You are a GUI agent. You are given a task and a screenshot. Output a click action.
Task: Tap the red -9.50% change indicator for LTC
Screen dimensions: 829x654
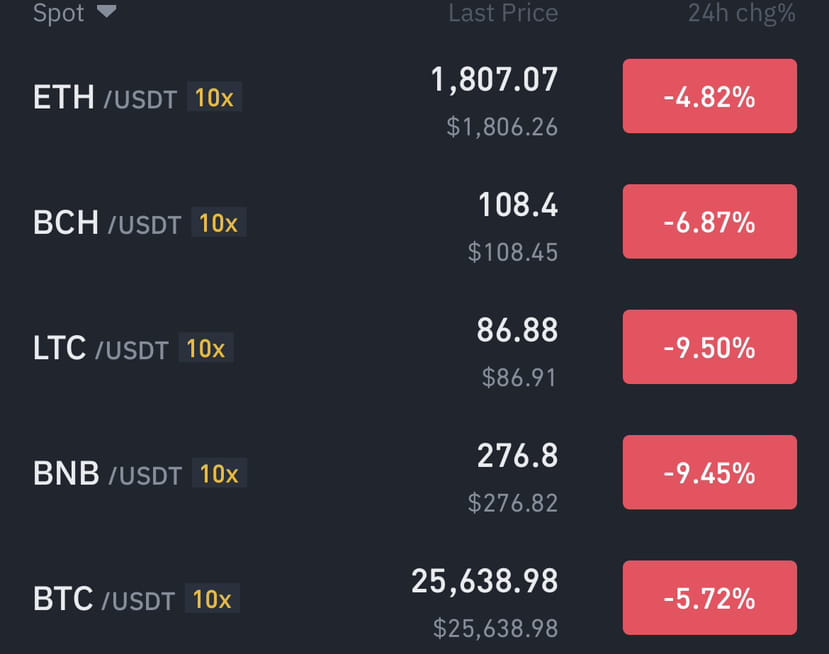pyautogui.click(x=709, y=346)
